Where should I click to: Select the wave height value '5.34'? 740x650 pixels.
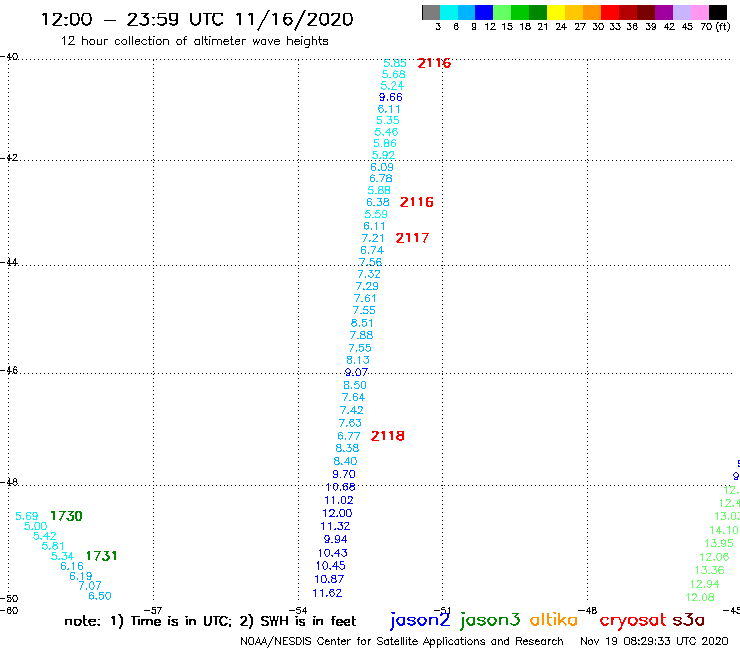pyautogui.click(x=62, y=556)
